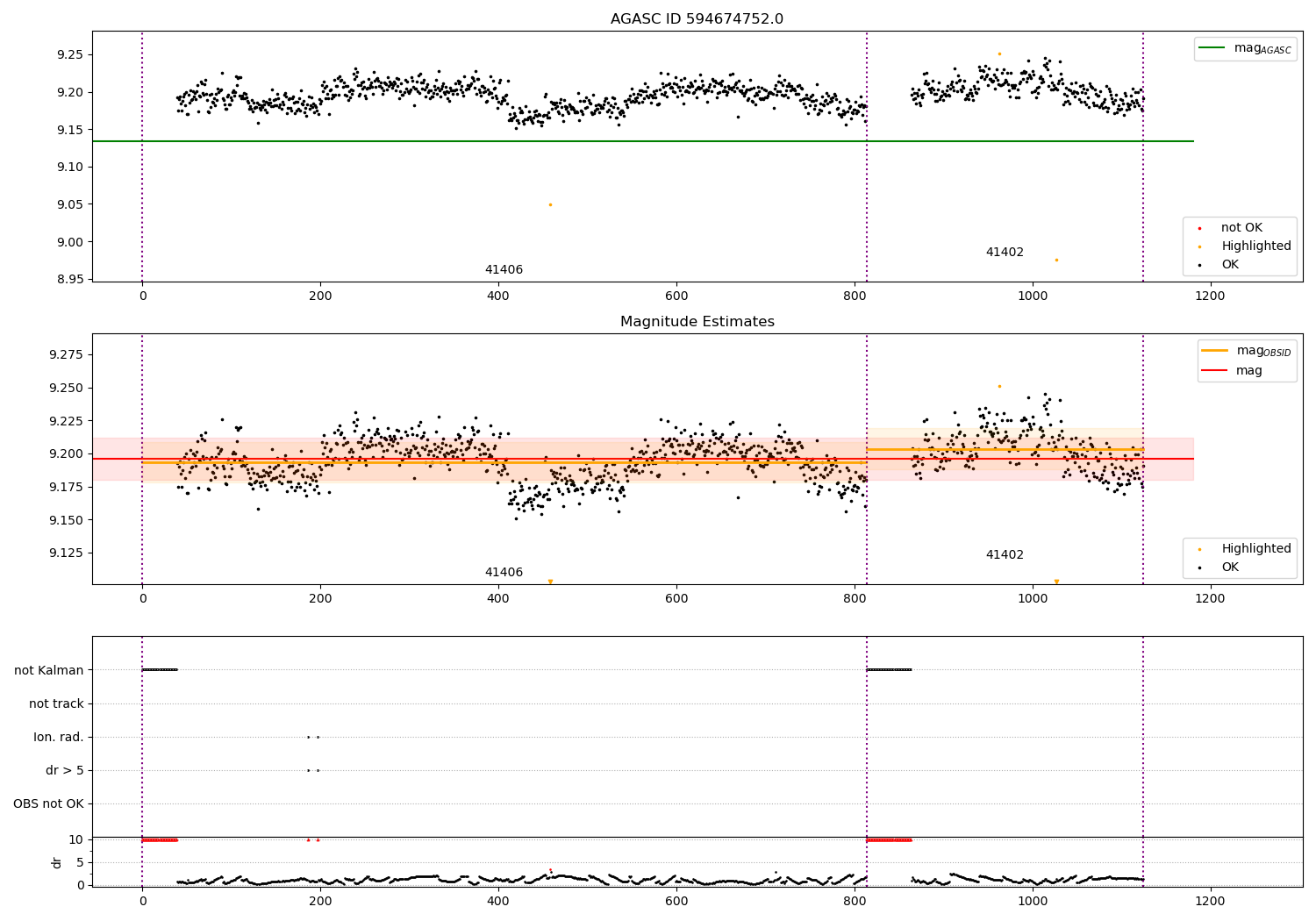Image resolution: width=1316 pixels, height=921 pixels.
Task: Click the 'not track' axis label
Action: tap(56, 703)
